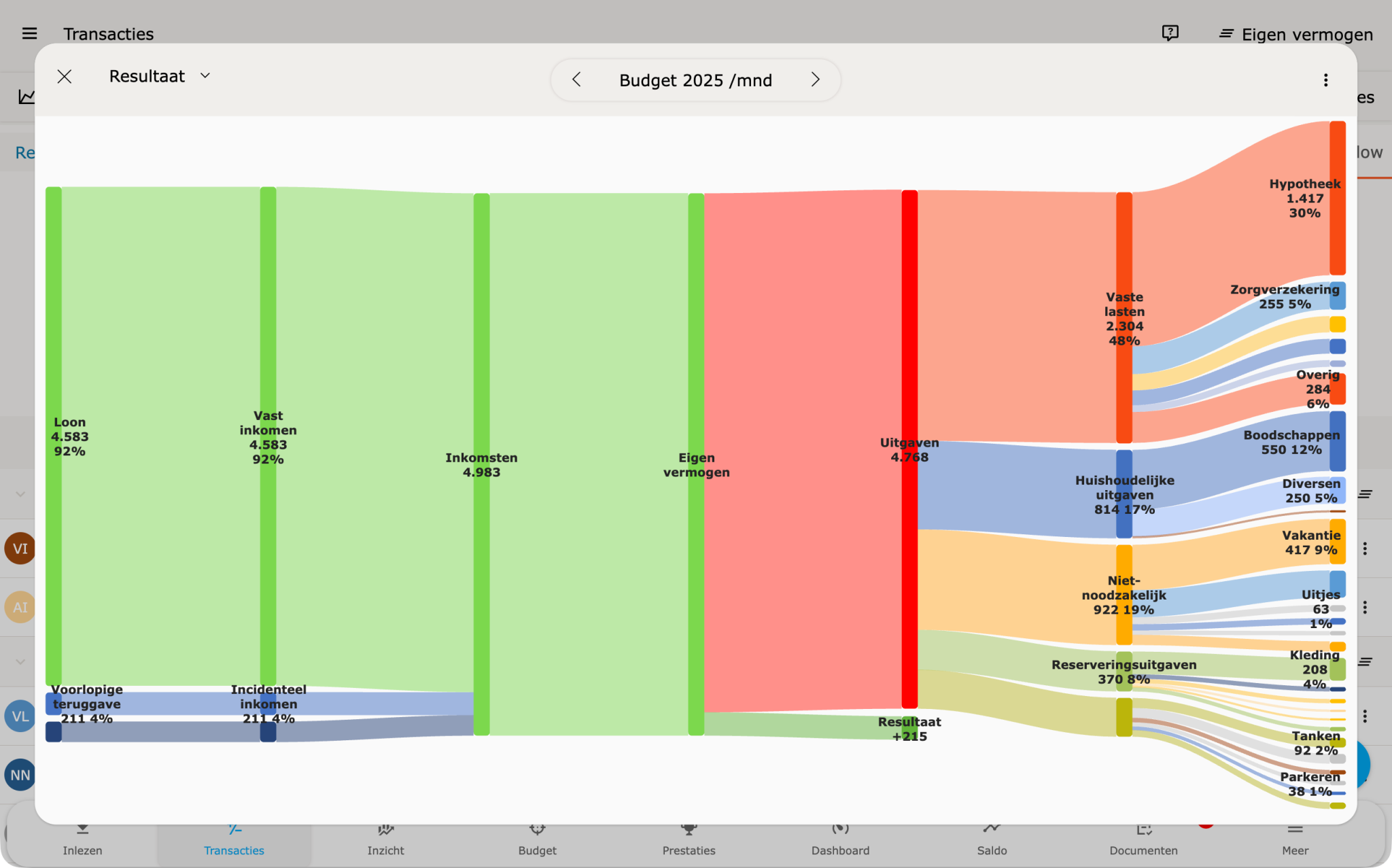The height and width of the screenshot is (868, 1392).
Task: Select the VI account avatar
Action: [x=20, y=549]
